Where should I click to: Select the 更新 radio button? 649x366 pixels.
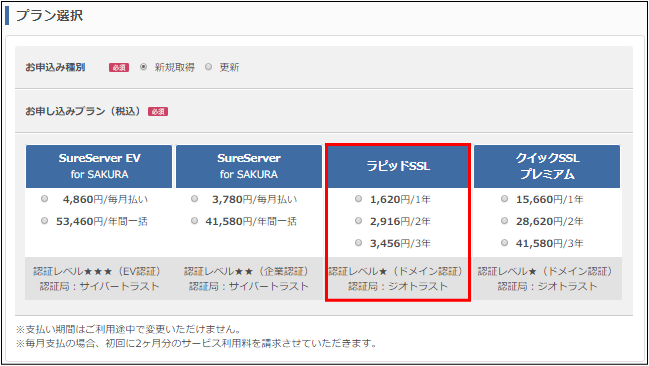coord(209,67)
